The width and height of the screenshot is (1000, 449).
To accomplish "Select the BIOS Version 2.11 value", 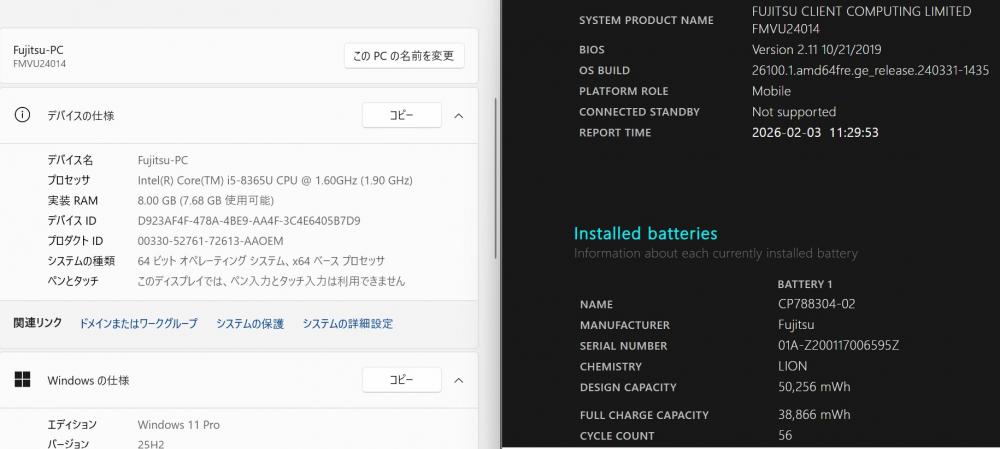I will pos(816,49).
